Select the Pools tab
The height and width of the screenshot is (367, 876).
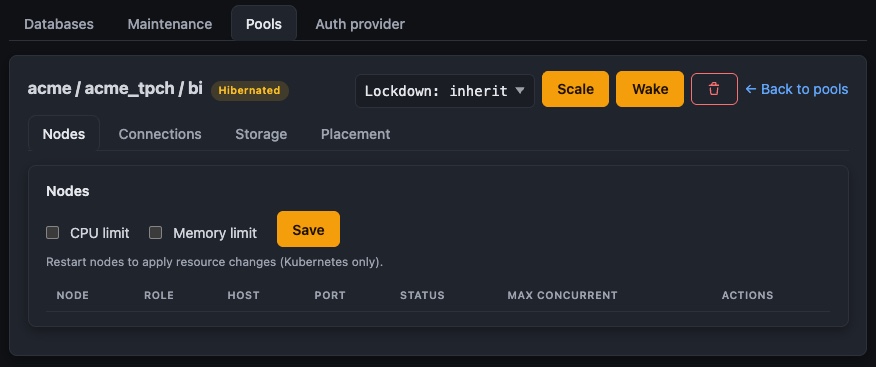click(x=264, y=24)
